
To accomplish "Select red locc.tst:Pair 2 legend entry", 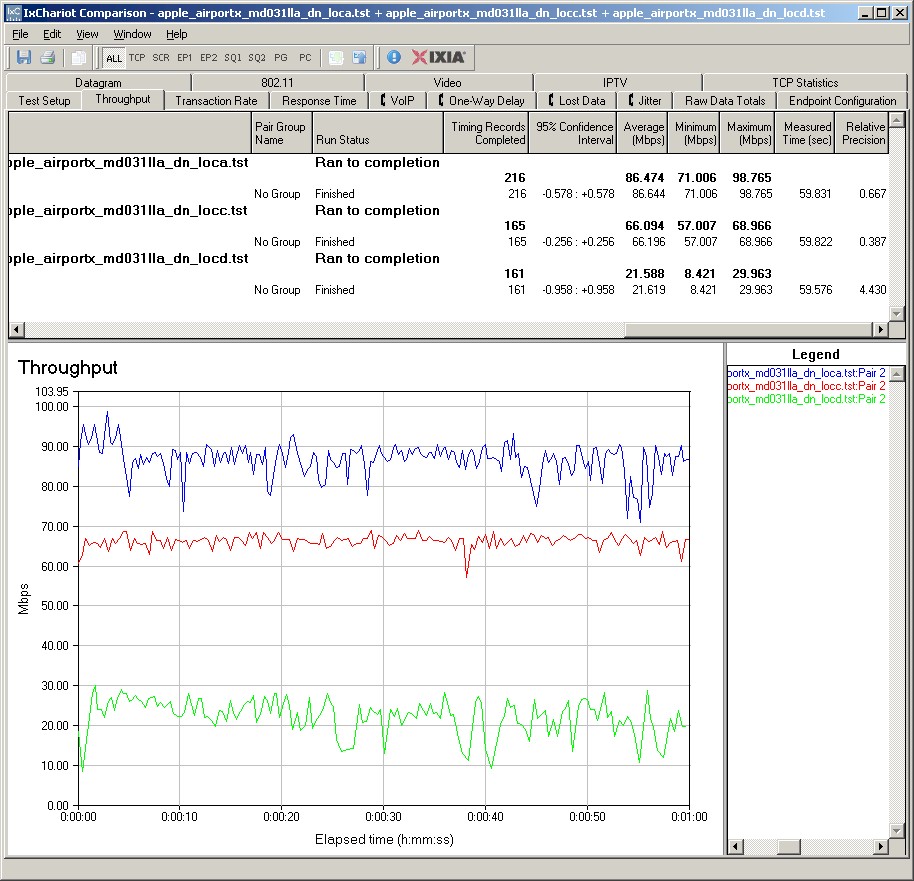I will click(x=807, y=386).
